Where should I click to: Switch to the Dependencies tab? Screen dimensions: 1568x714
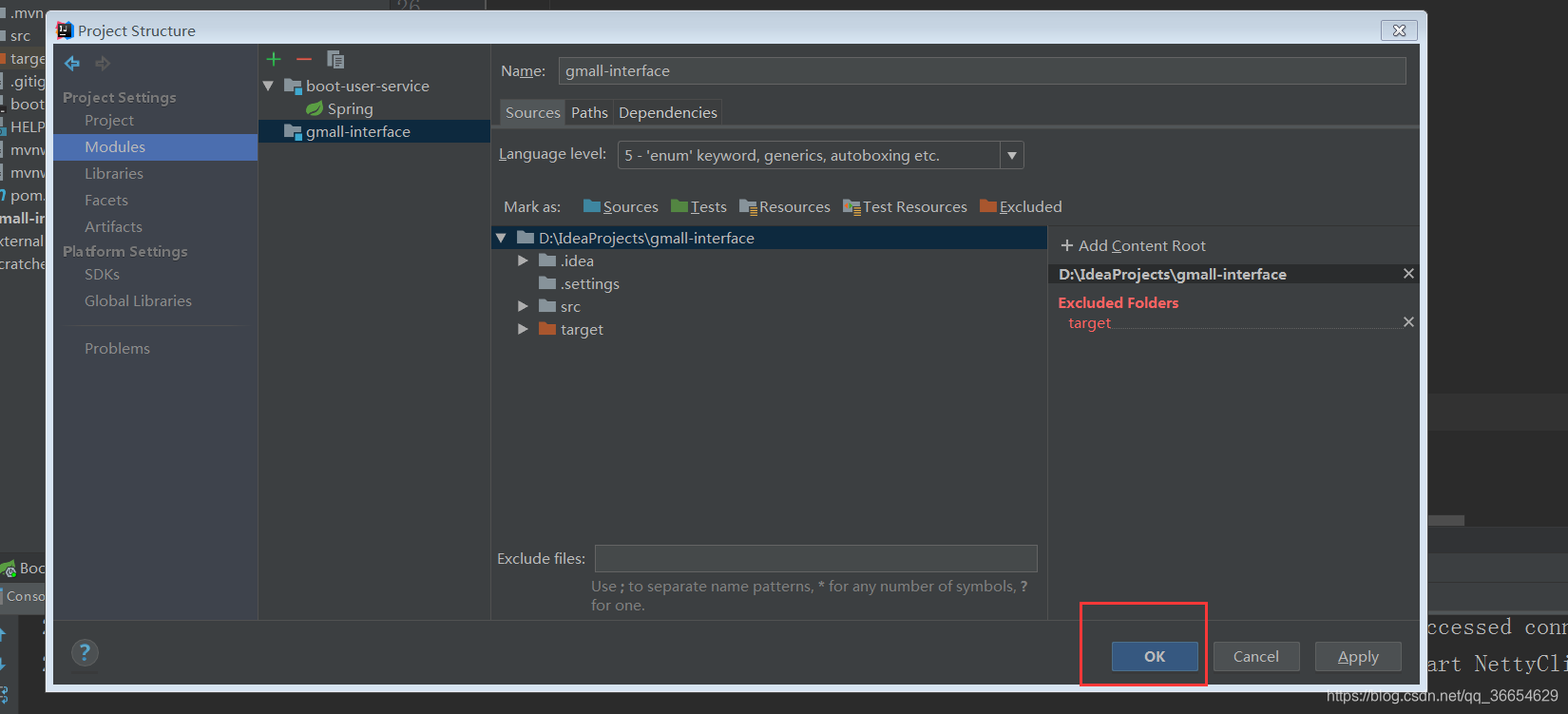click(668, 112)
